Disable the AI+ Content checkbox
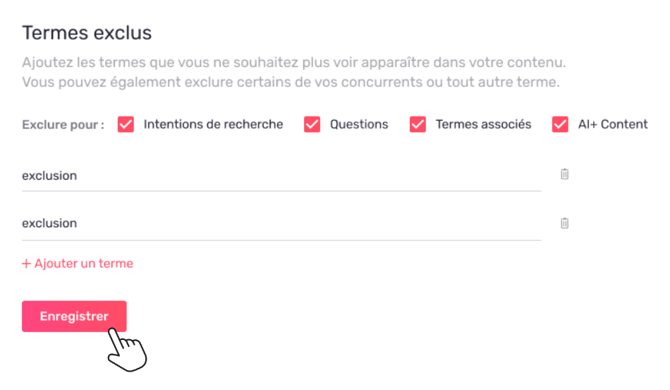Viewport: 670px width, 390px height. 560,124
